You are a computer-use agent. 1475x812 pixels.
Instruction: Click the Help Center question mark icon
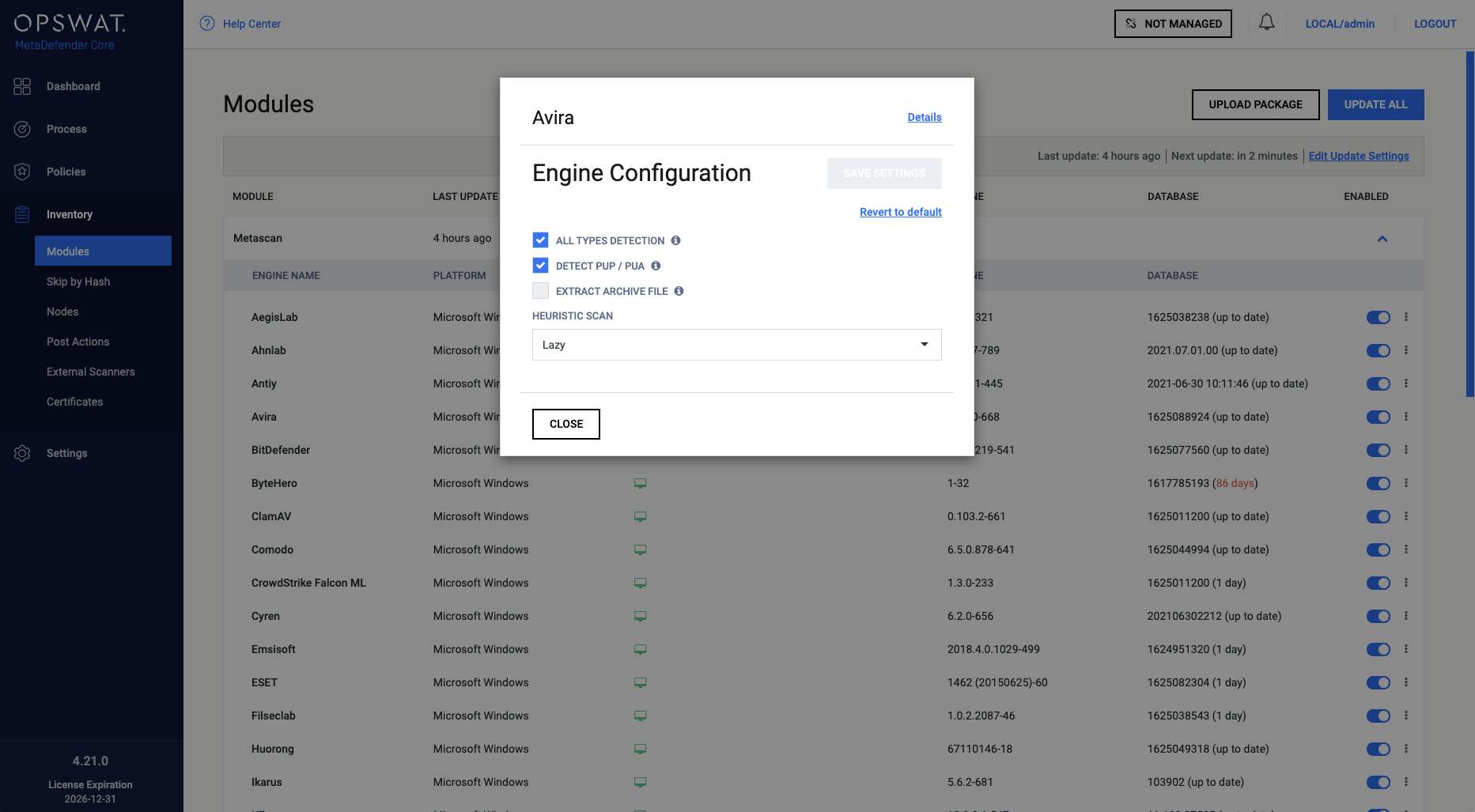click(207, 24)
